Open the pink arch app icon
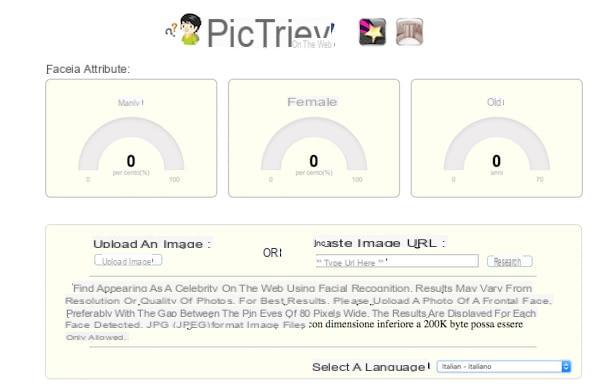 tap(409, 32)
